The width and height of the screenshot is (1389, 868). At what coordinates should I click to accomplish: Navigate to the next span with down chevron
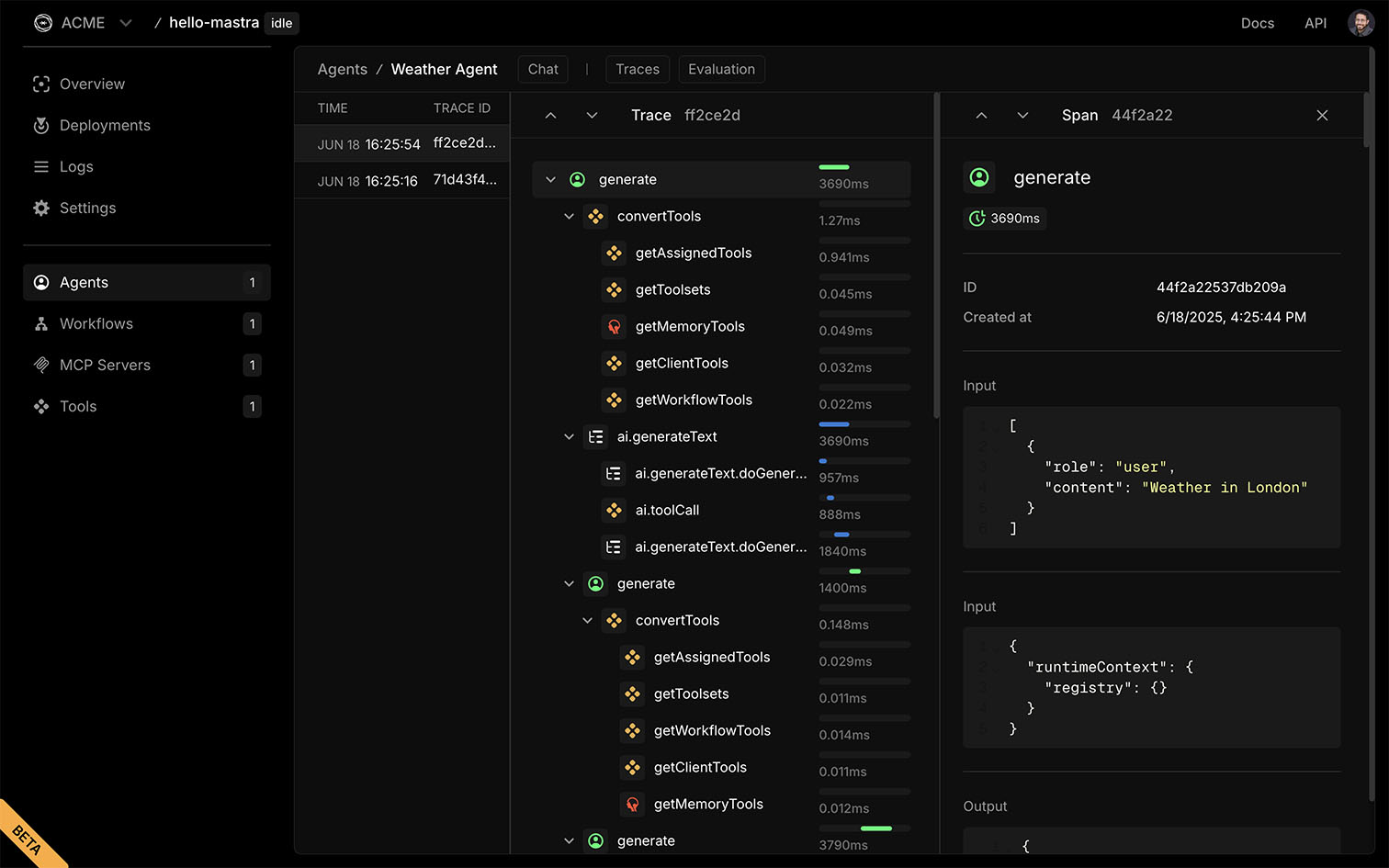click(1022, 115)
